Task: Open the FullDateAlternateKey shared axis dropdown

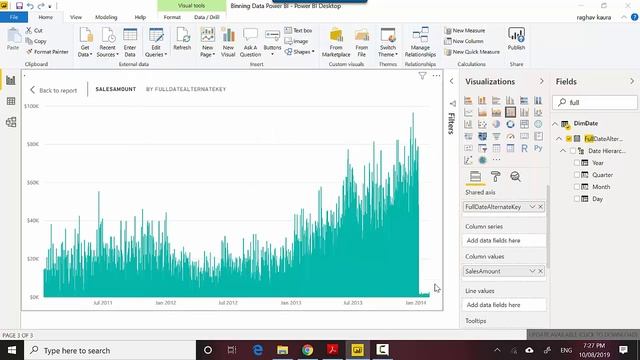Action: [532, 207]
